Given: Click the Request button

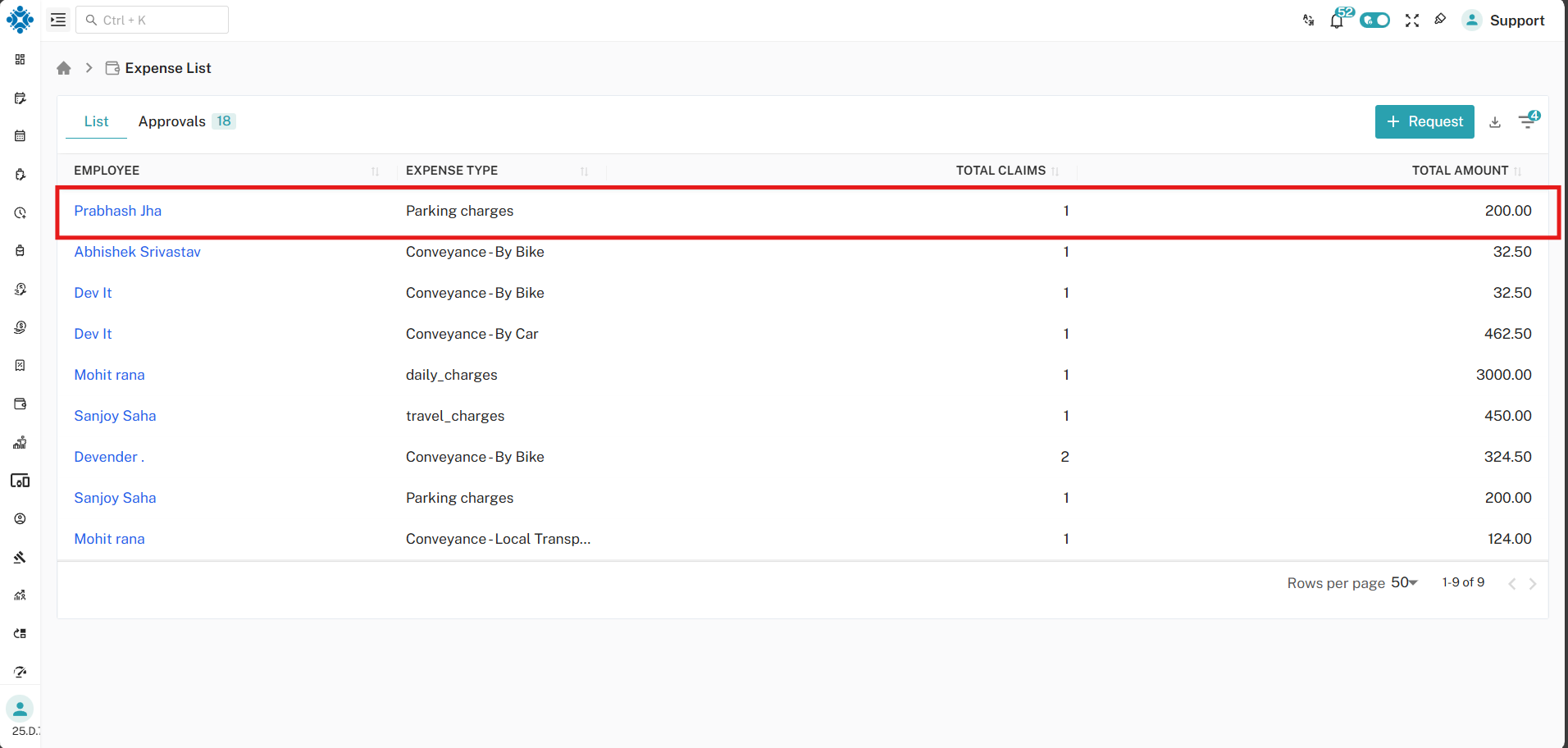Looking at the screenshot, I should (x=1424, y=121).
